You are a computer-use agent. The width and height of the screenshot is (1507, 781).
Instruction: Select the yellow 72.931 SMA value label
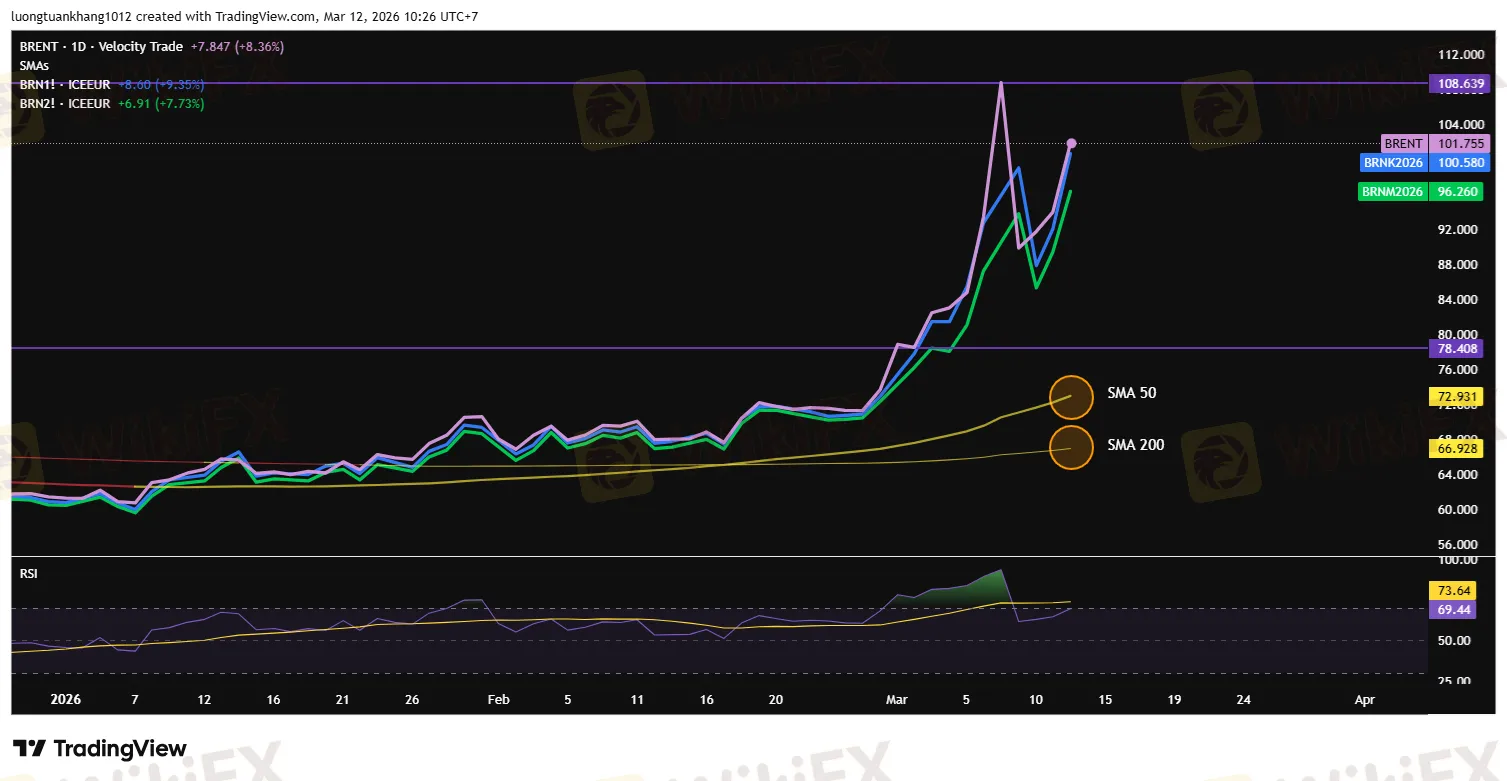pos(1460,397)
